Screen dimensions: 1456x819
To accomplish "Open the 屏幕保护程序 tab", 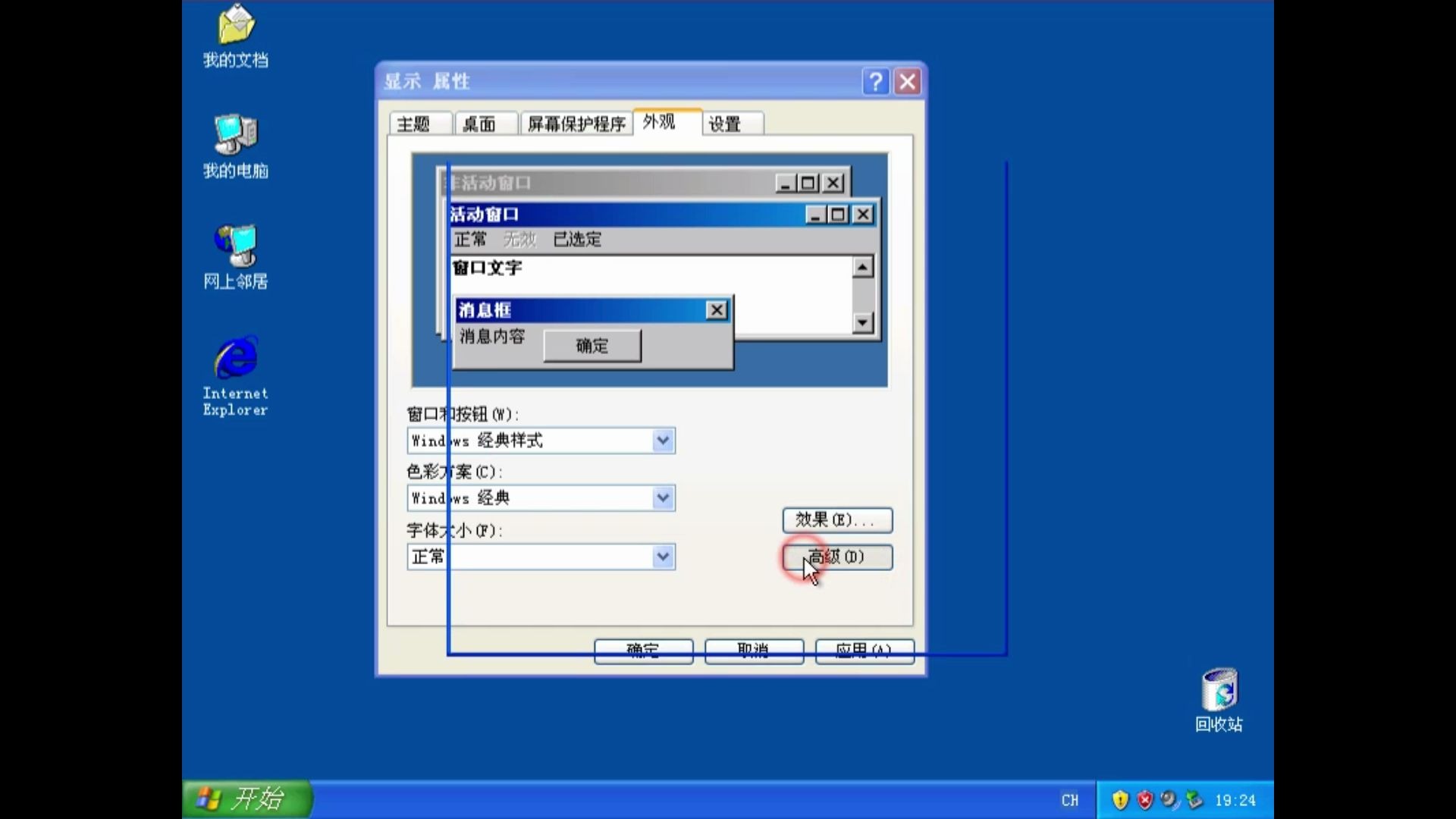I will click(x=576, y=123).
